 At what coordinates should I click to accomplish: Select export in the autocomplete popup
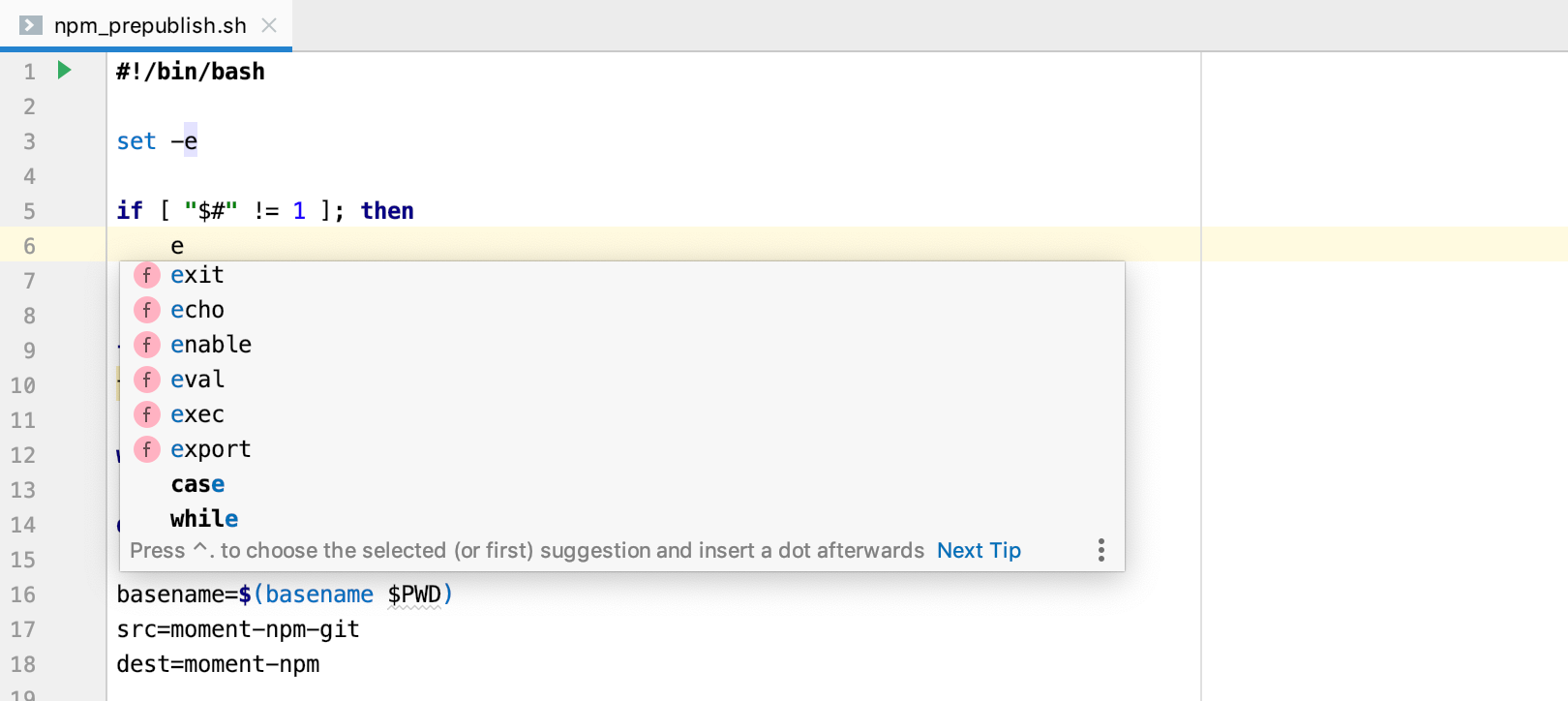point(211,449)
